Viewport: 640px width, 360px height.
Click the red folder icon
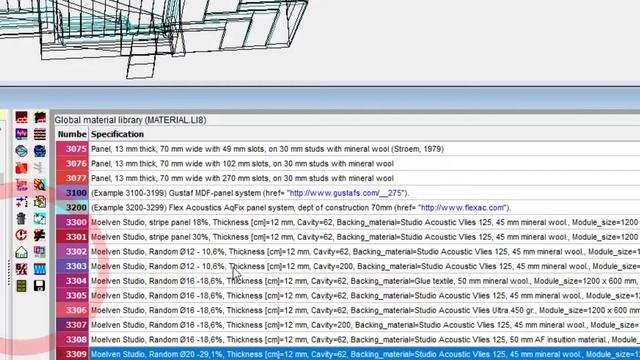(x=22, y=168)
